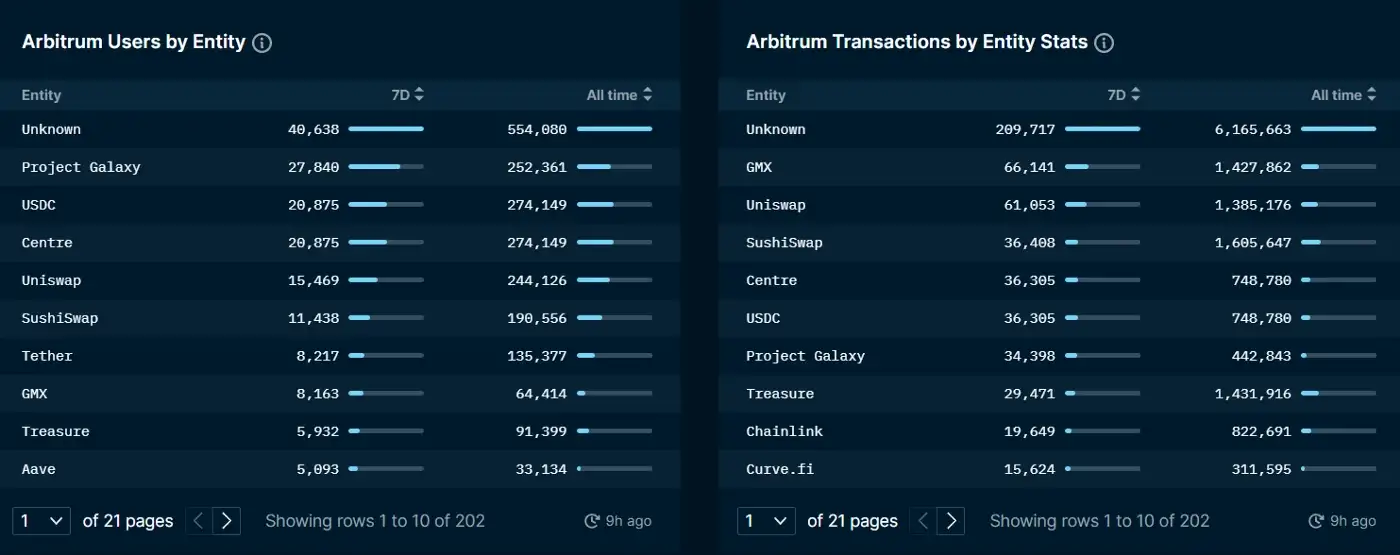Select USDC entity in Users table
Screen dimensions: 1400x555
tap(38, 205)
